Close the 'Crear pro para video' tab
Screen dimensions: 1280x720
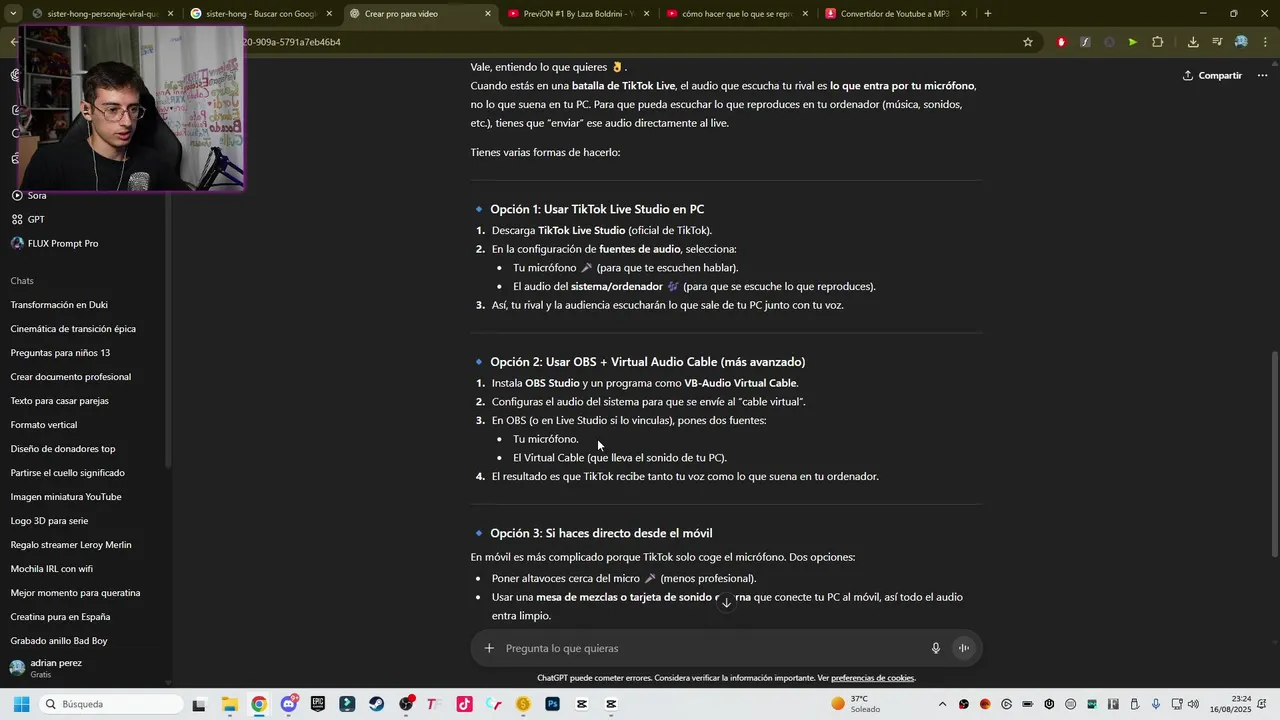pyautogui.click(x=488, y=14)
